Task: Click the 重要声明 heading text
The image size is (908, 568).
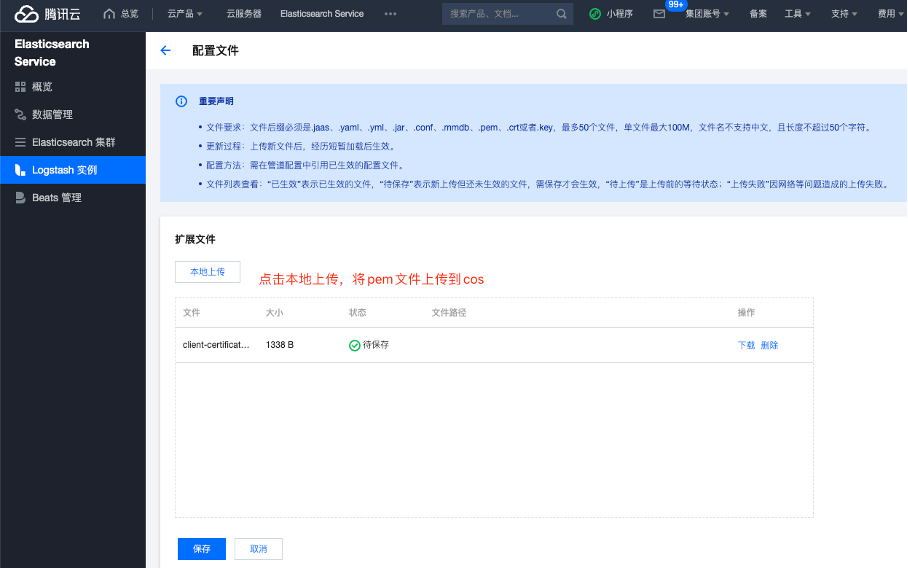Action: click(216, 101)
